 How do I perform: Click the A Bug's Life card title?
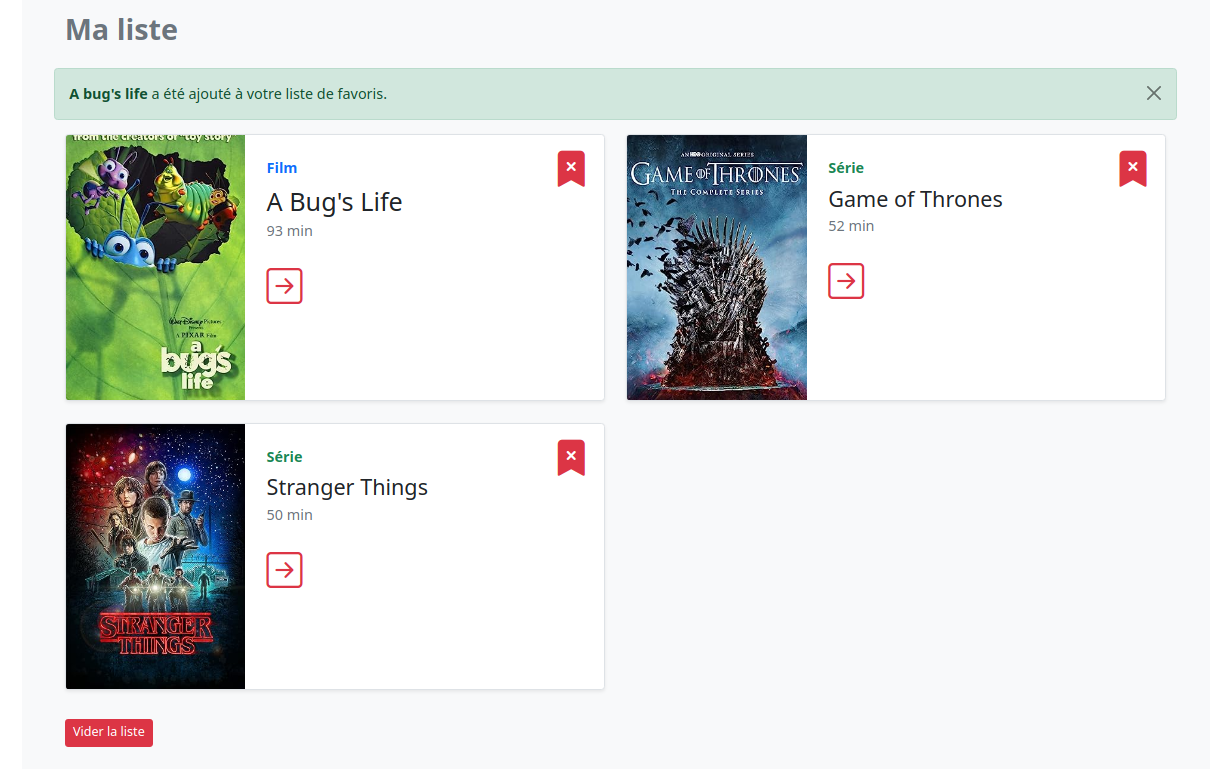pos(334,202)
